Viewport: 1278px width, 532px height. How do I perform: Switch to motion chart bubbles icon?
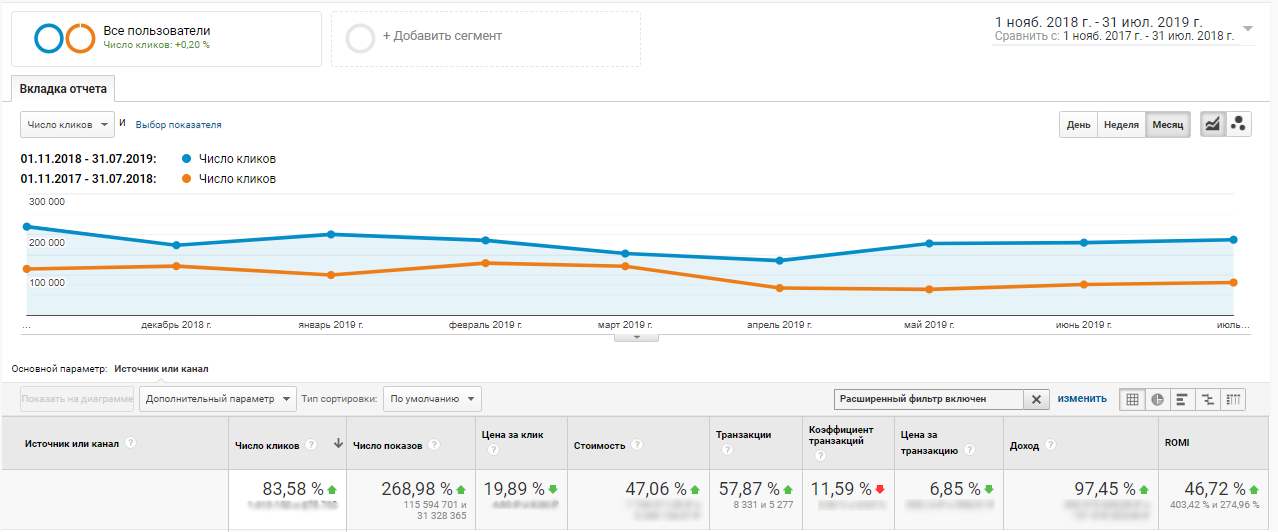pos(1238,125)
